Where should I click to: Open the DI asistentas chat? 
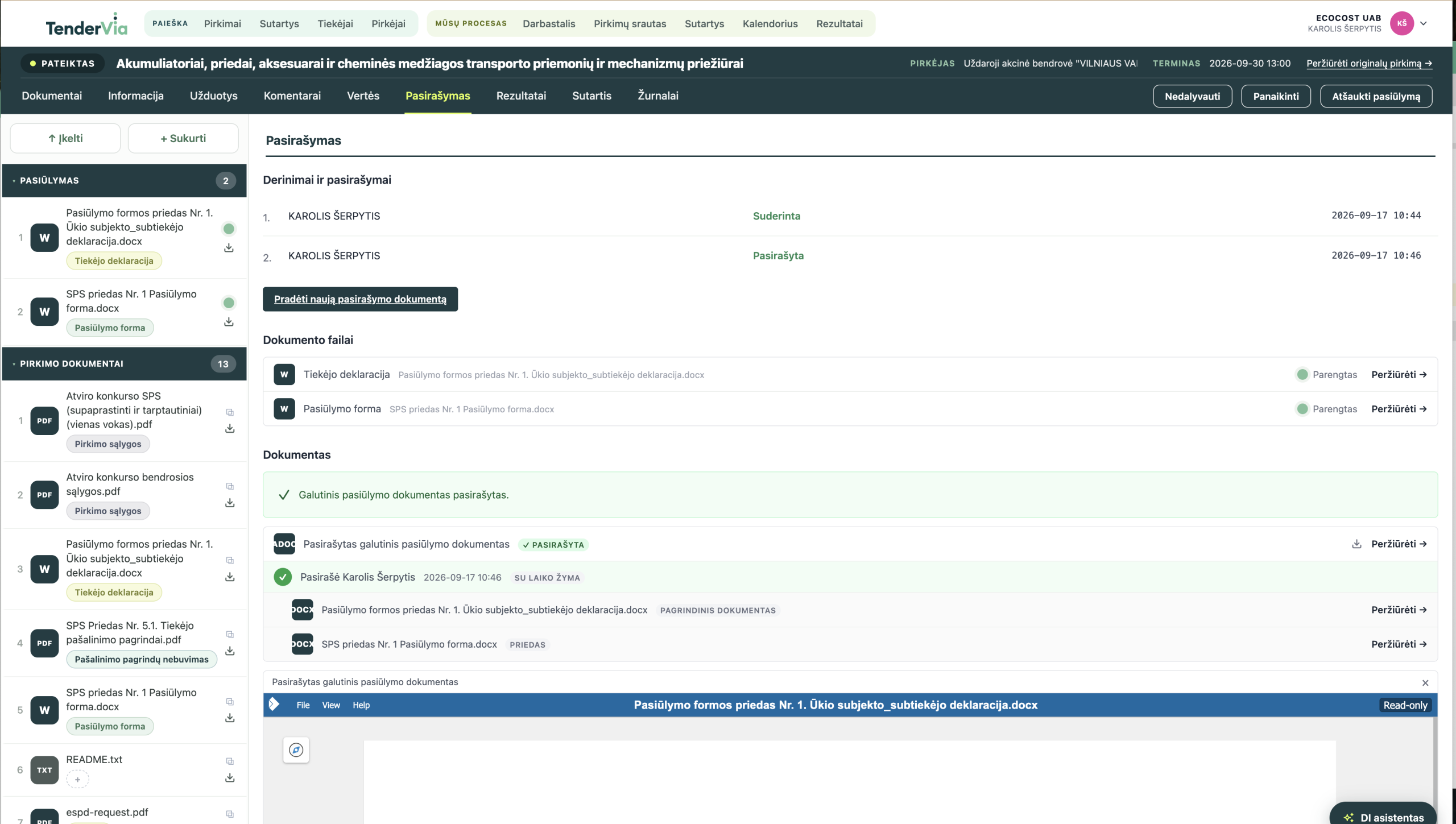pos(1383,817)
